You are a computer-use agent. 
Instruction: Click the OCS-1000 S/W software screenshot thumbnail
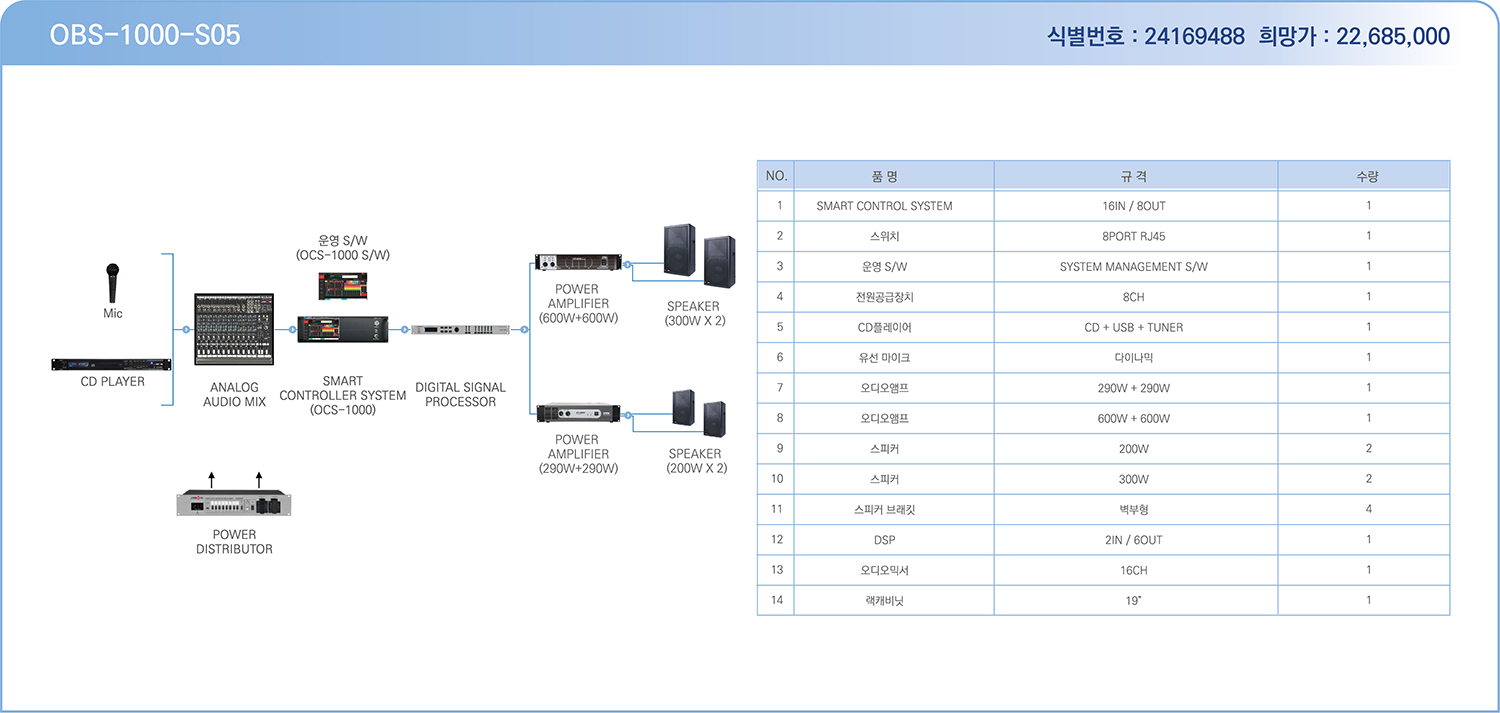click(x=343, y=286)
